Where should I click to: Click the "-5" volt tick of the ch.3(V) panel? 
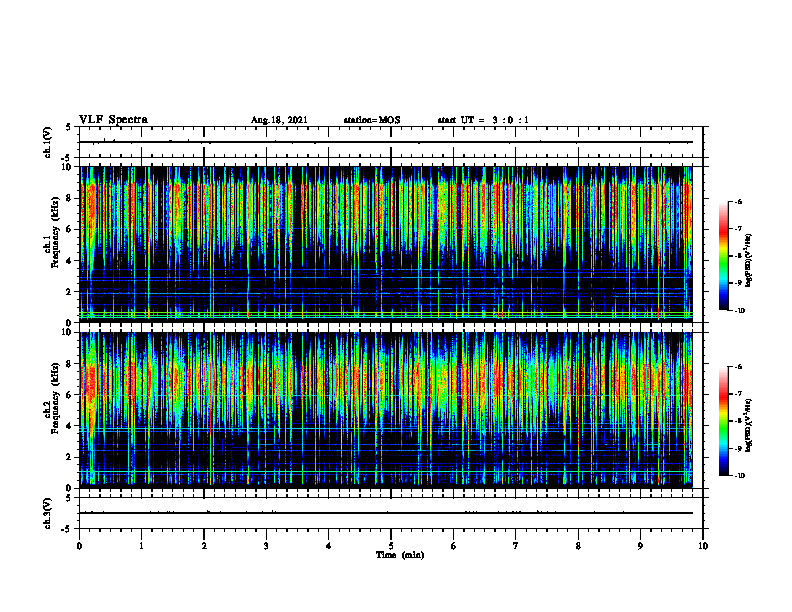click(67, 529)
